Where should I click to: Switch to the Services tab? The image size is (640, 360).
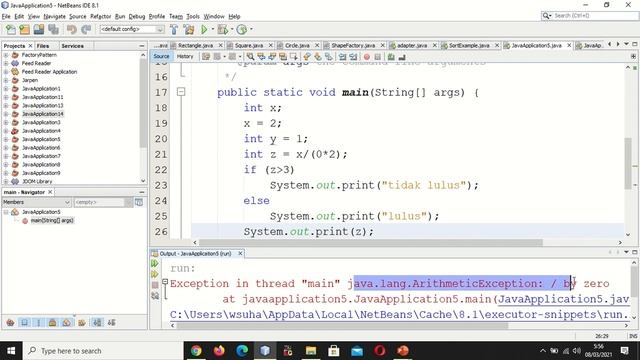[x=73, y=46]
